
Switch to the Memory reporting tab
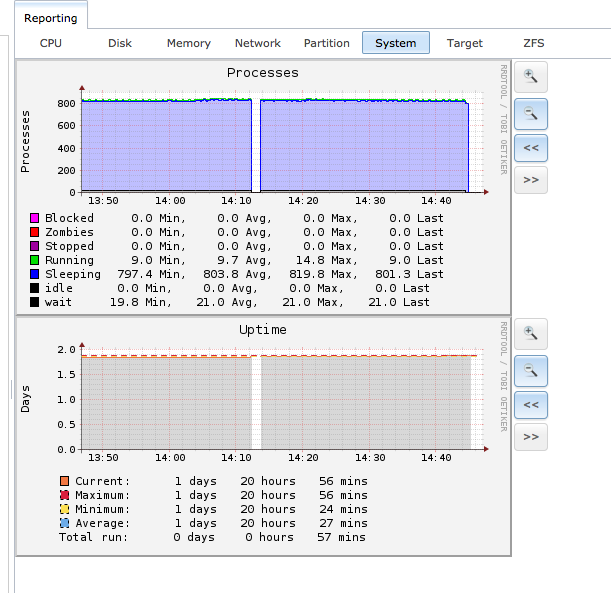coord(189,43)
